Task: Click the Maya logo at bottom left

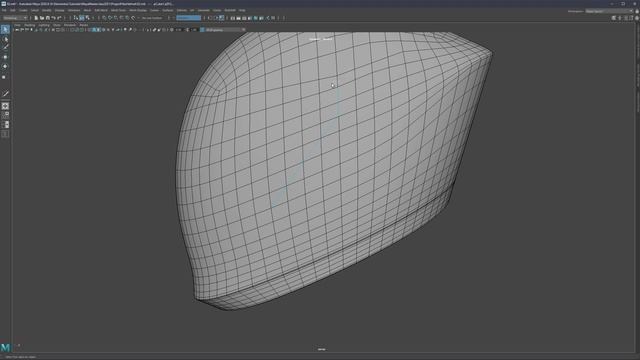Action: pos(5,347)
